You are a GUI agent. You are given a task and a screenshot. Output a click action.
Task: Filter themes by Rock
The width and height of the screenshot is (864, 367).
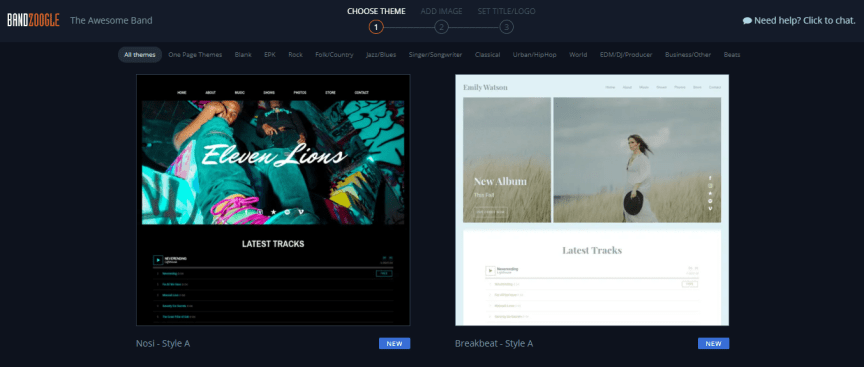[295, 55]
